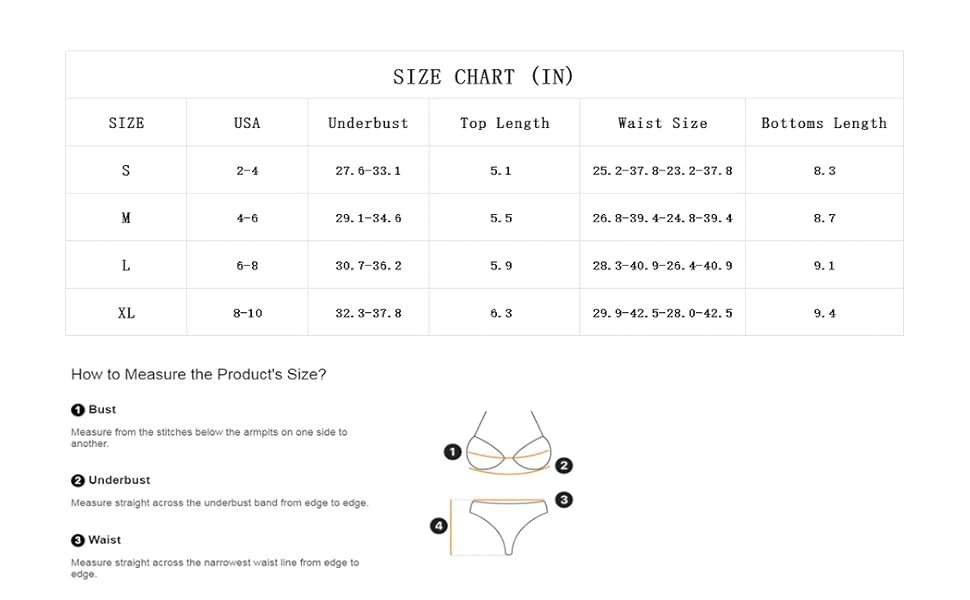Select marker 3 next to bikini bottom
The image size is (970, 600).
pos(564,500)
